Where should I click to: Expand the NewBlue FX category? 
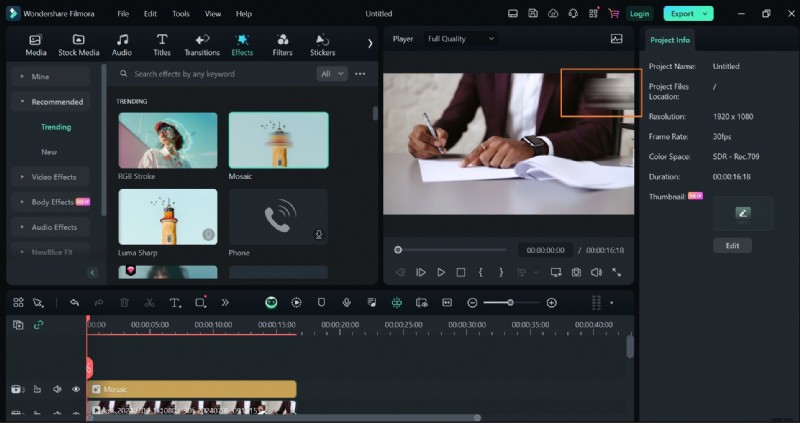click(50, 252)
